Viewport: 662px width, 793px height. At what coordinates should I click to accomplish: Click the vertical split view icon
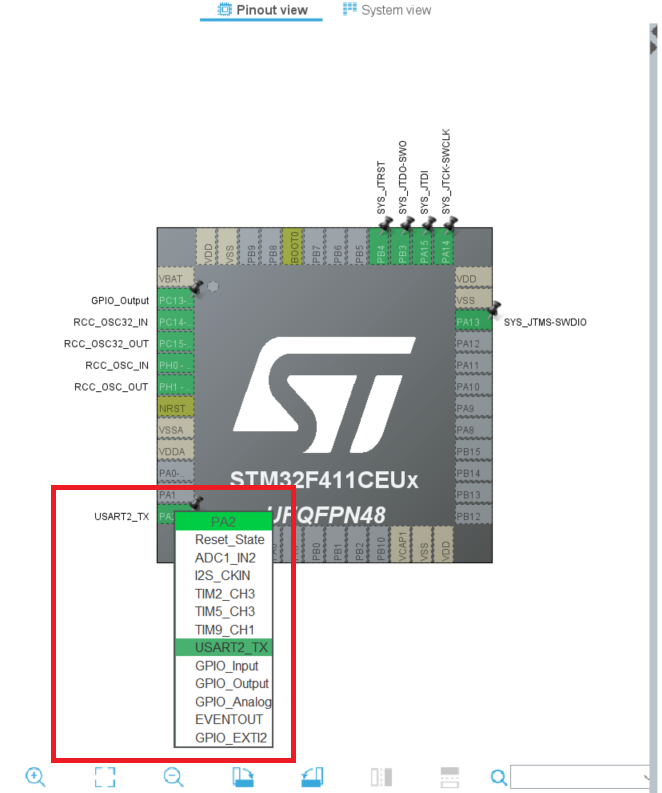pyautogui.click(x=380, y=776)
